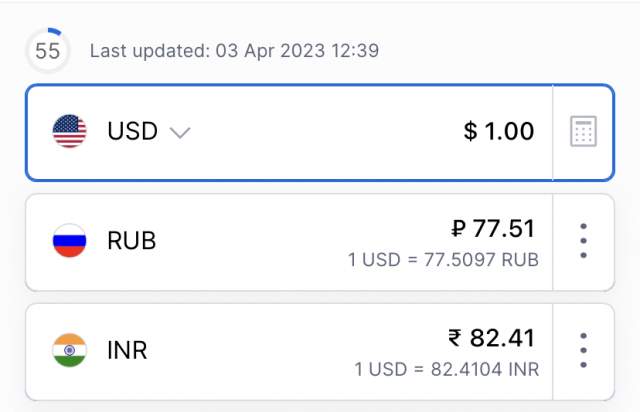Click the dollar sign before 1.00

pyautogui.click(x=471, y=131)
